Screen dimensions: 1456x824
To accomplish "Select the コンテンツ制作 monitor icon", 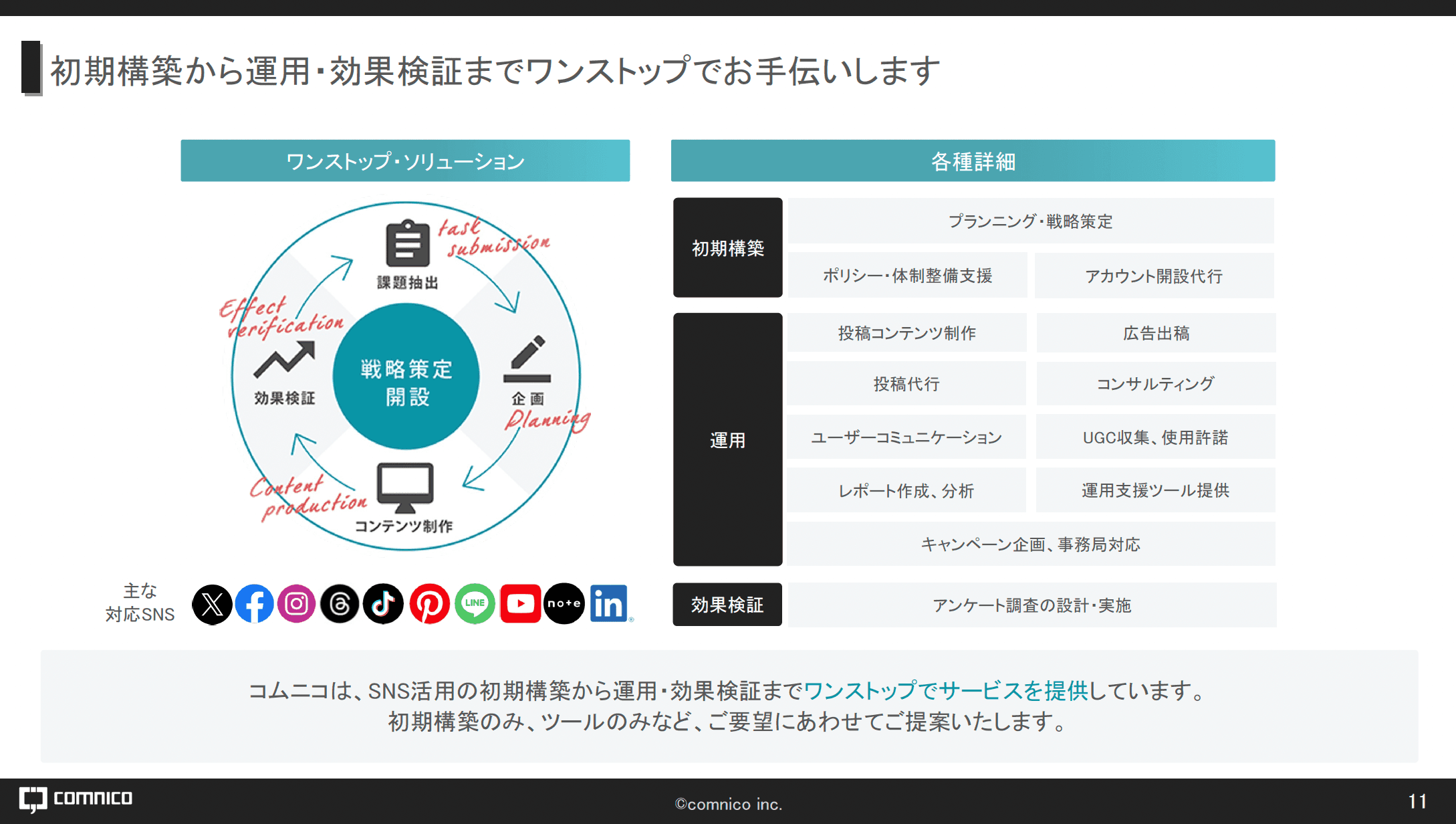I will (404, 484).
